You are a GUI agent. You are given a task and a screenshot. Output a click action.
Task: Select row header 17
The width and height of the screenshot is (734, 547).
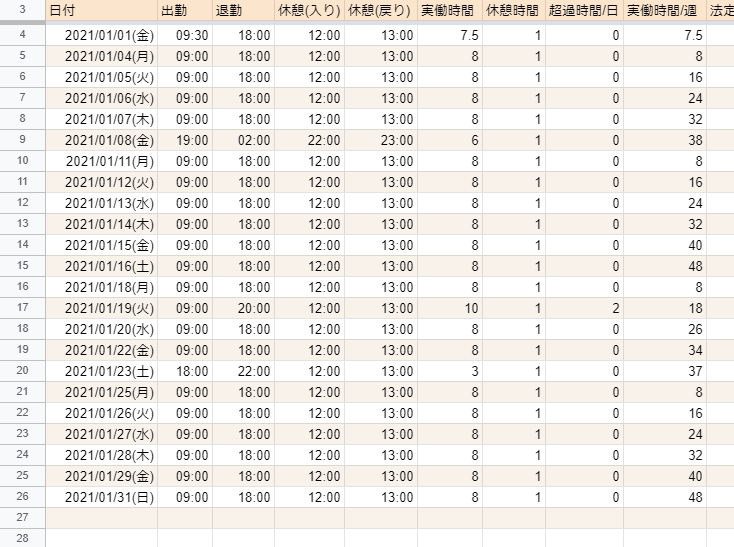click(x=22, y=308)
